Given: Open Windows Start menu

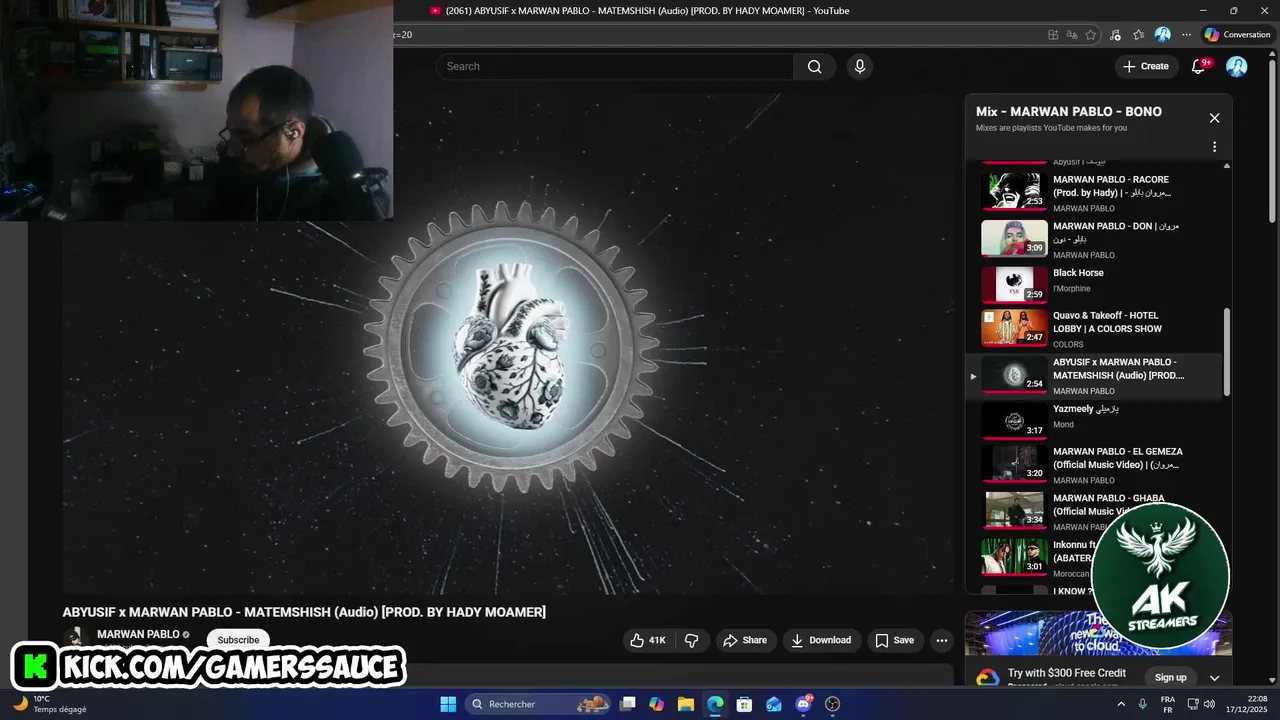Looking at the screenshot, I should [x=448, y=704].
